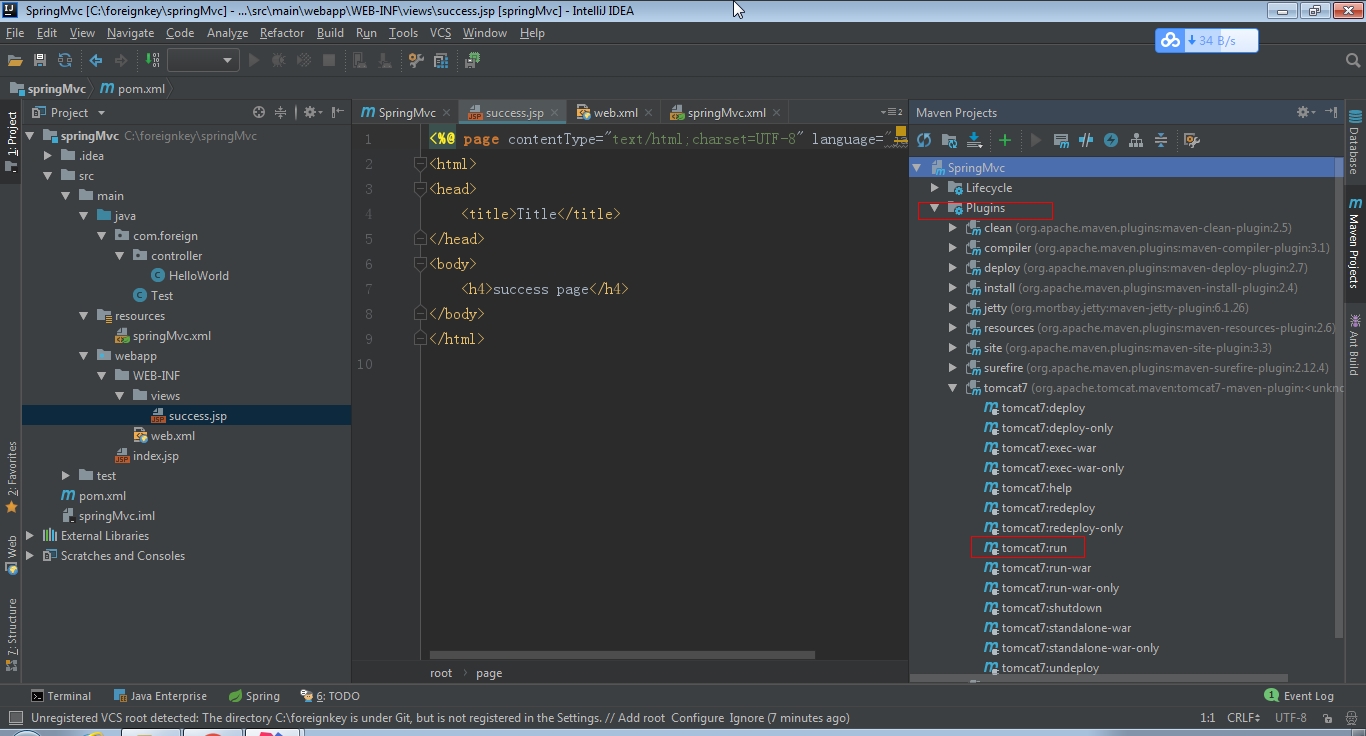Collapse all in Maven Projects toolbar

1161,140
